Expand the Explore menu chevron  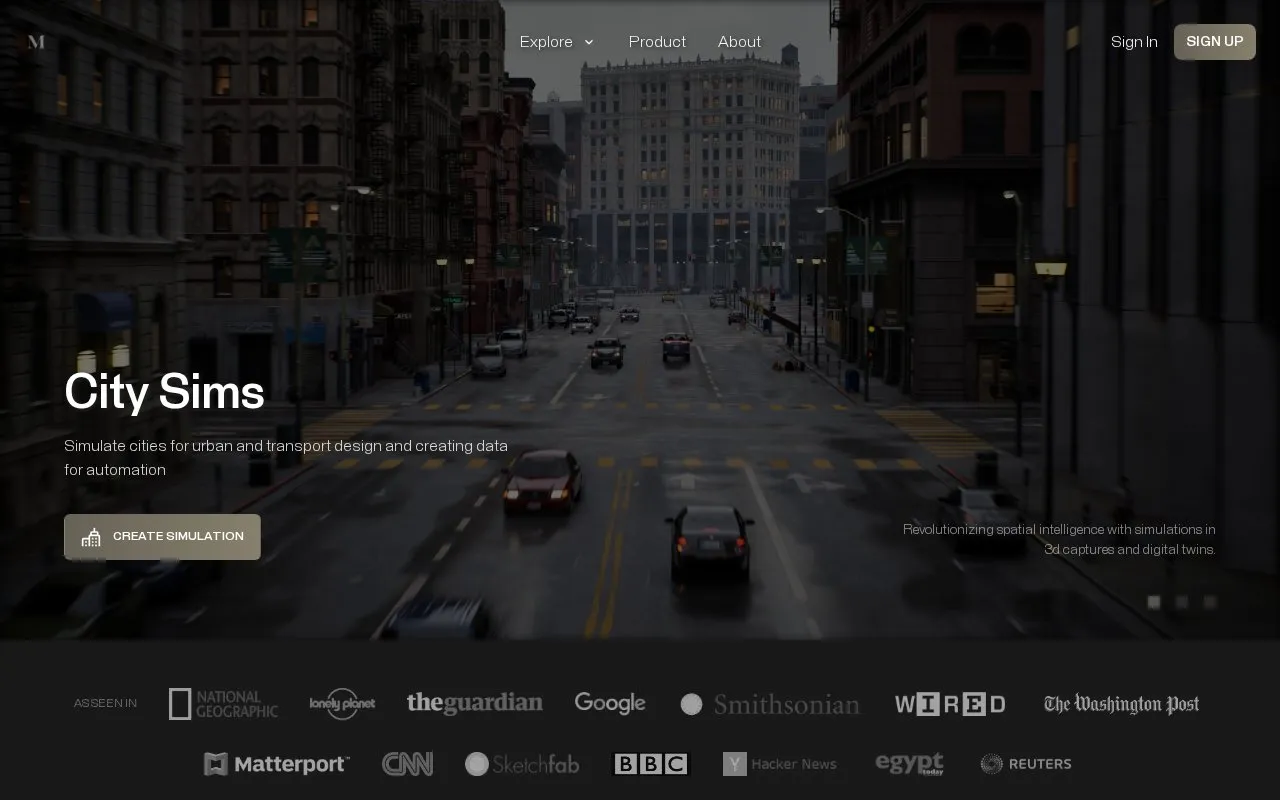(x=589, y=42)
